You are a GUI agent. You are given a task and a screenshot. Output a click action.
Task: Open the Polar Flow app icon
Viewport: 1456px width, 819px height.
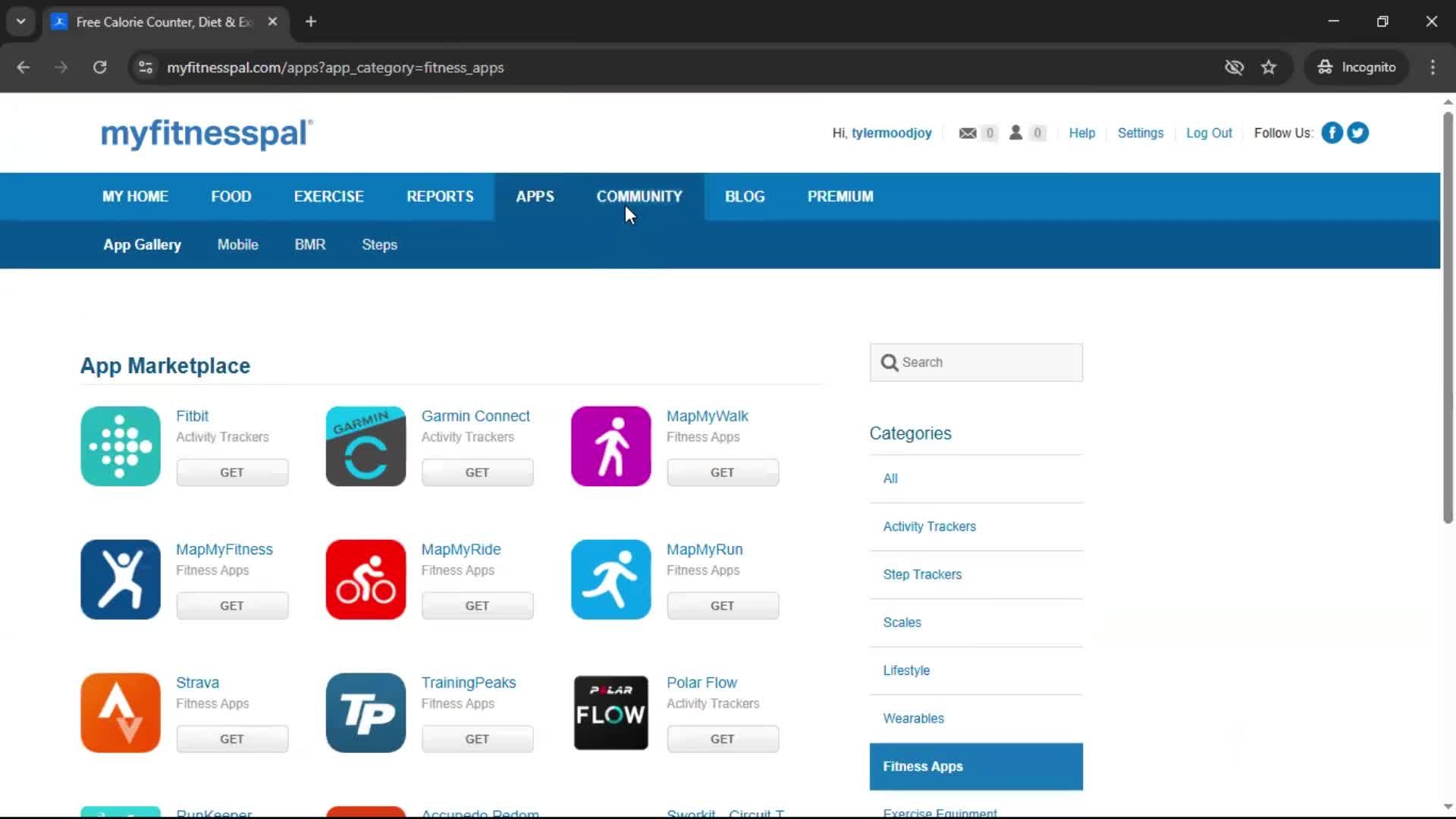pyautogui.click(x=610, y=713)
